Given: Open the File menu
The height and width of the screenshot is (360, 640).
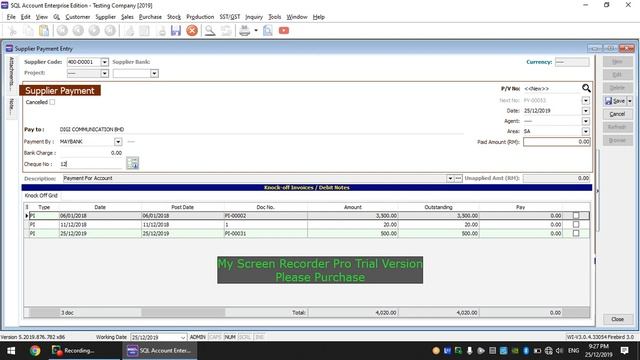Looking at the screenshot, I should (11, 17).
